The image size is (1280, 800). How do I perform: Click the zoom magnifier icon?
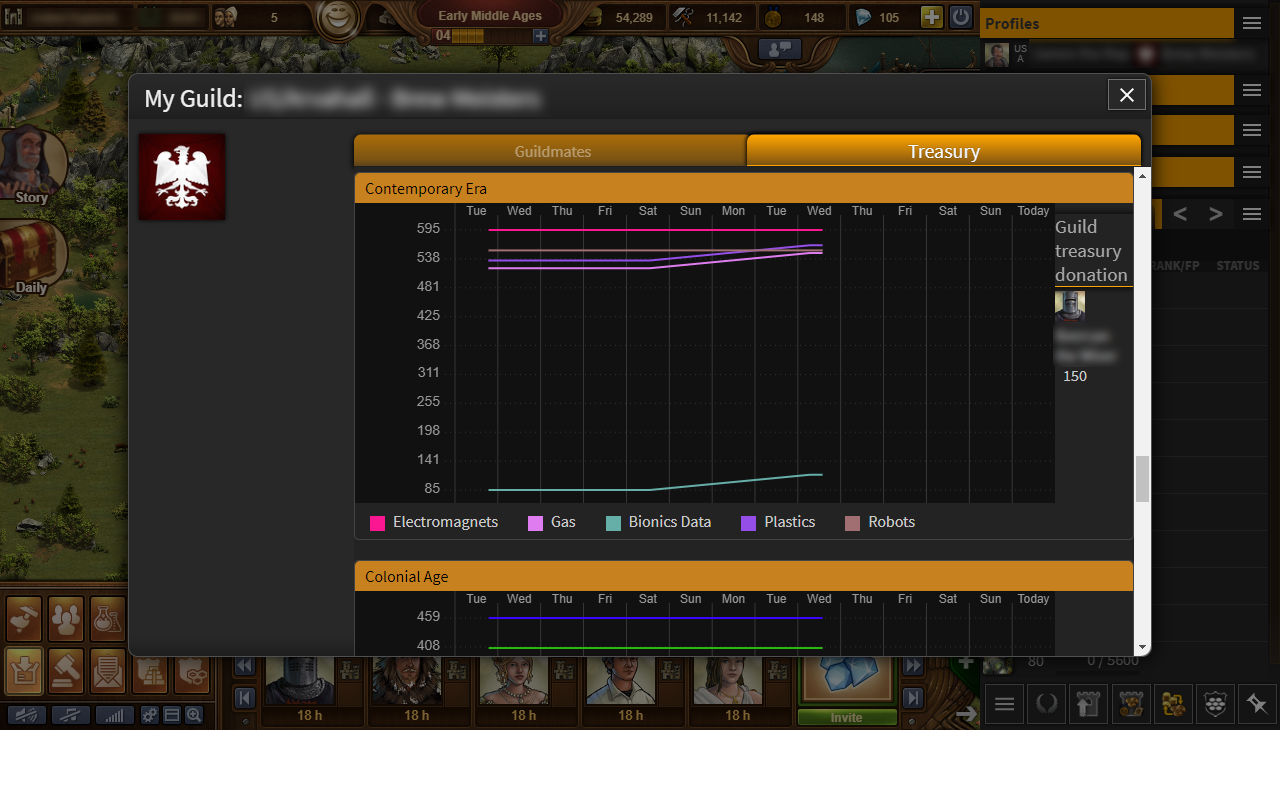pyautogui.click(x=194, y=715)
